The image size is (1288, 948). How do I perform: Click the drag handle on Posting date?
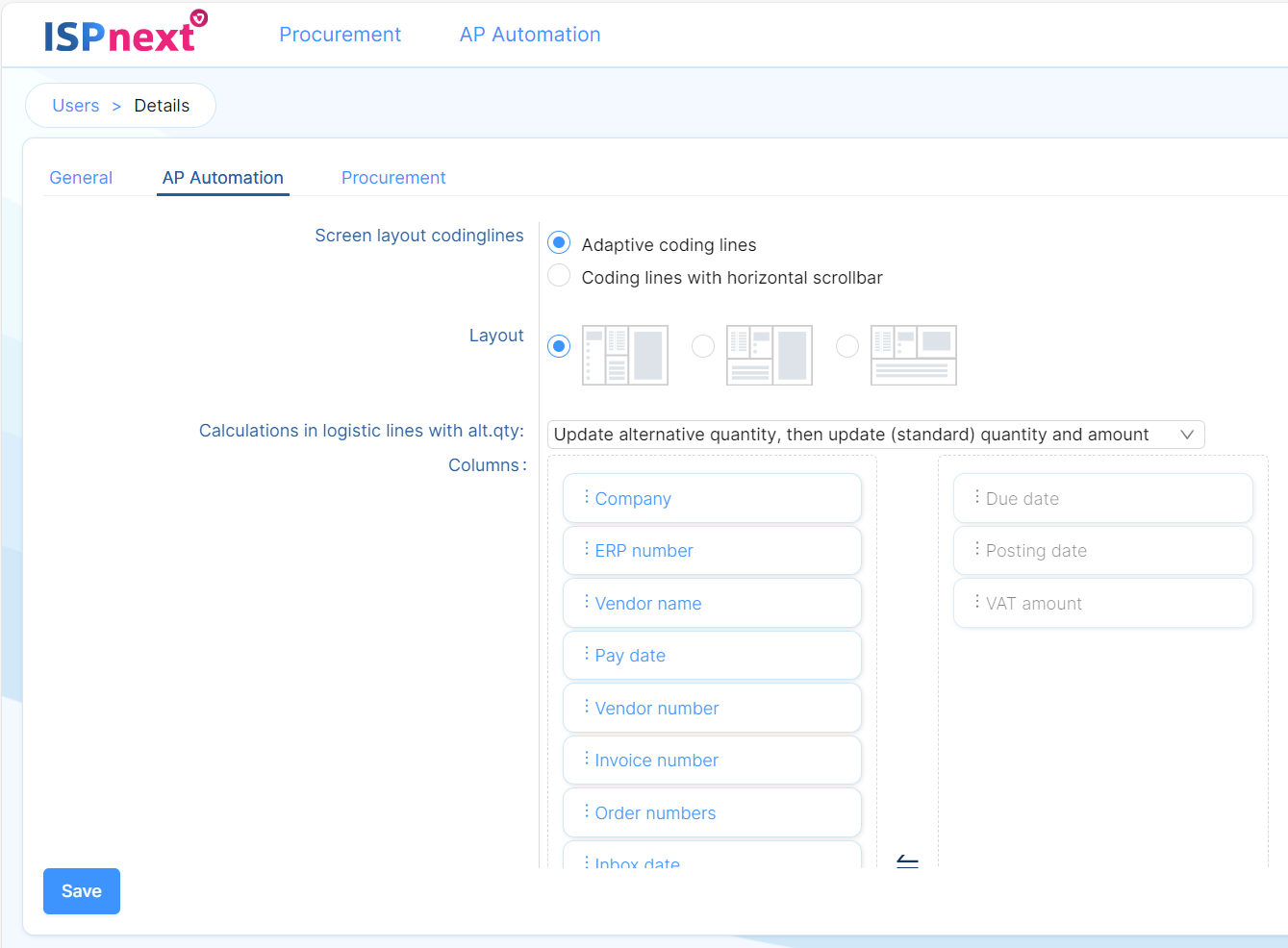(x=975, y=550)
